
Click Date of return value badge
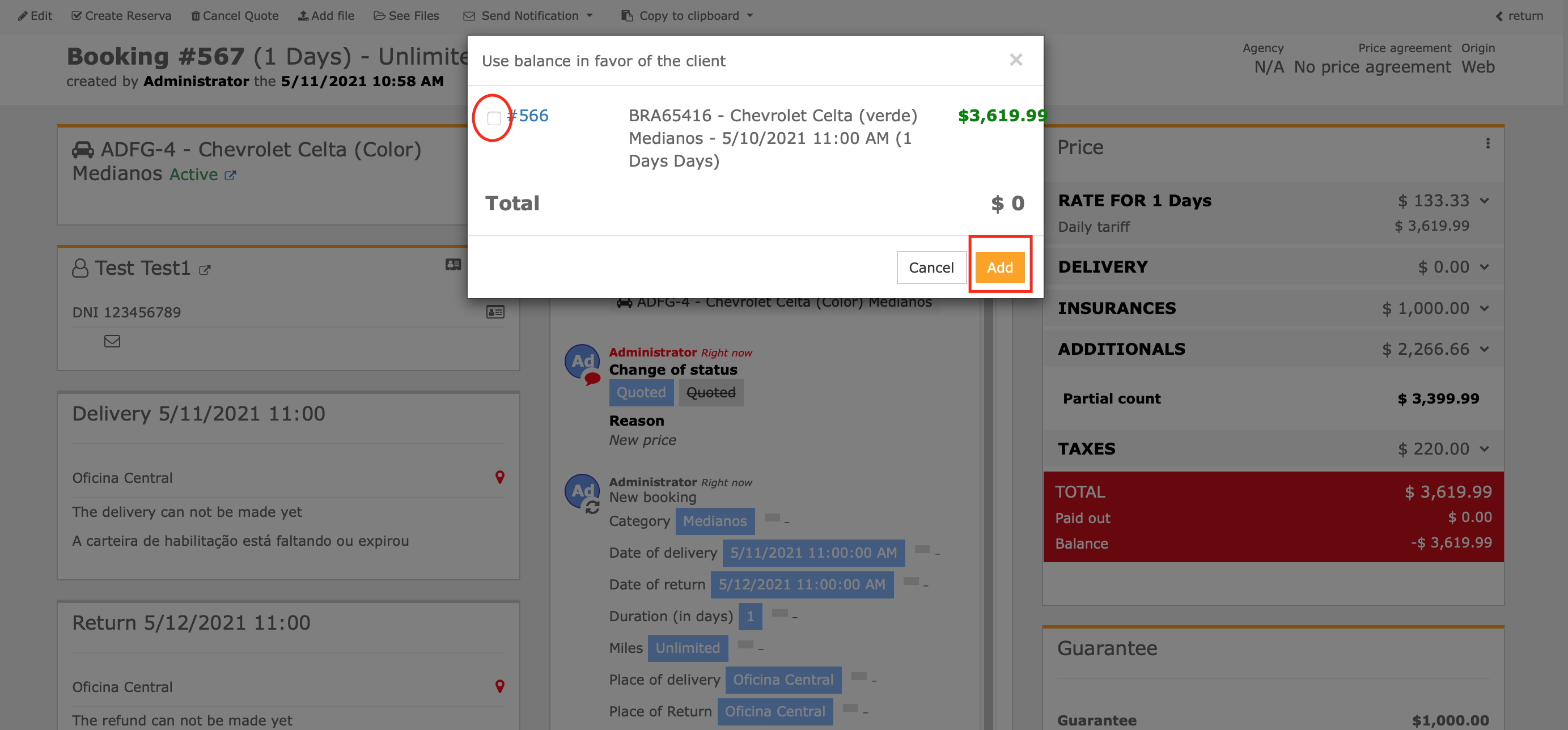click(802, 584)
